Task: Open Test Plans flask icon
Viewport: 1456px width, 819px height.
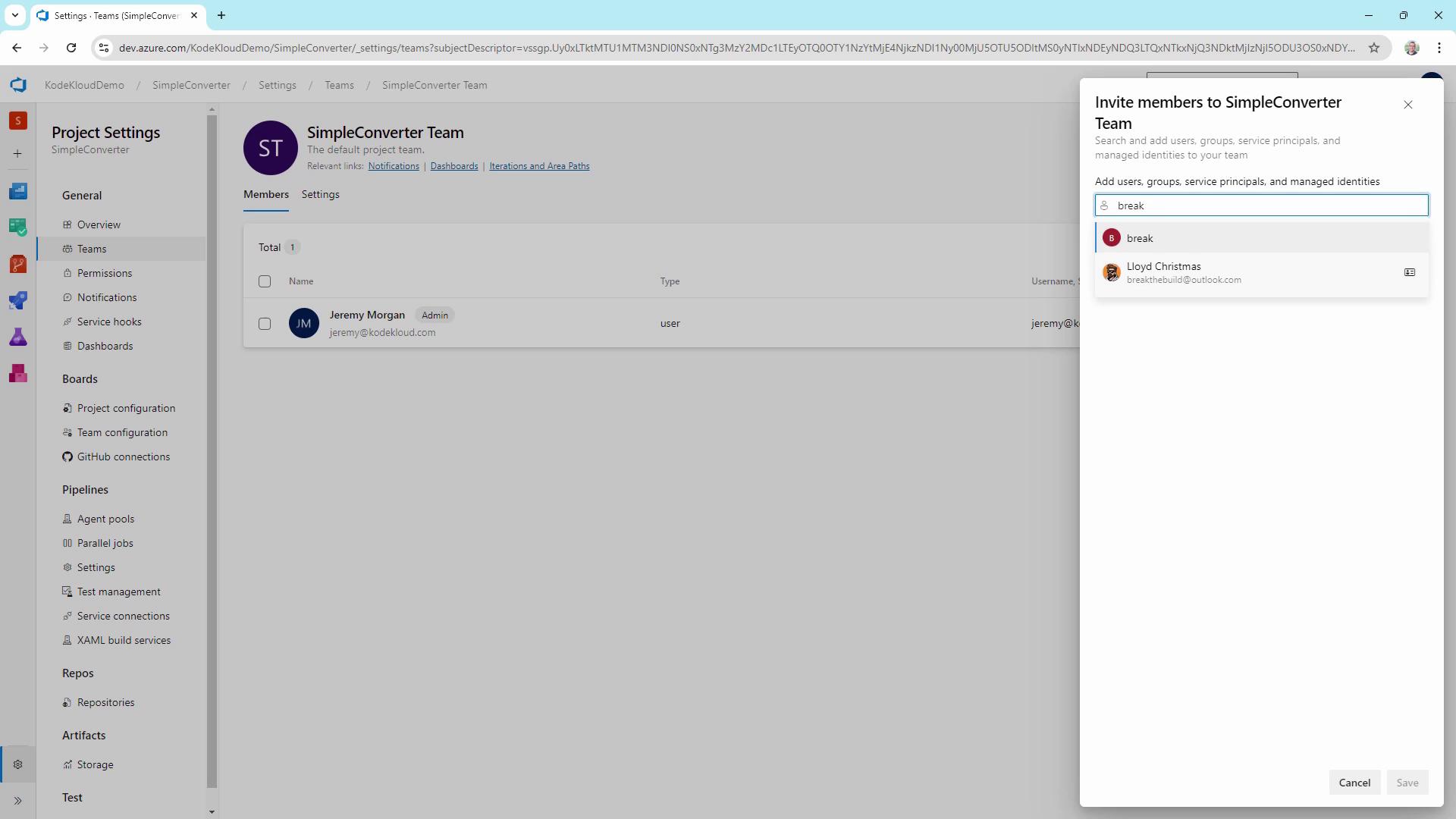Action: point(18,337)
